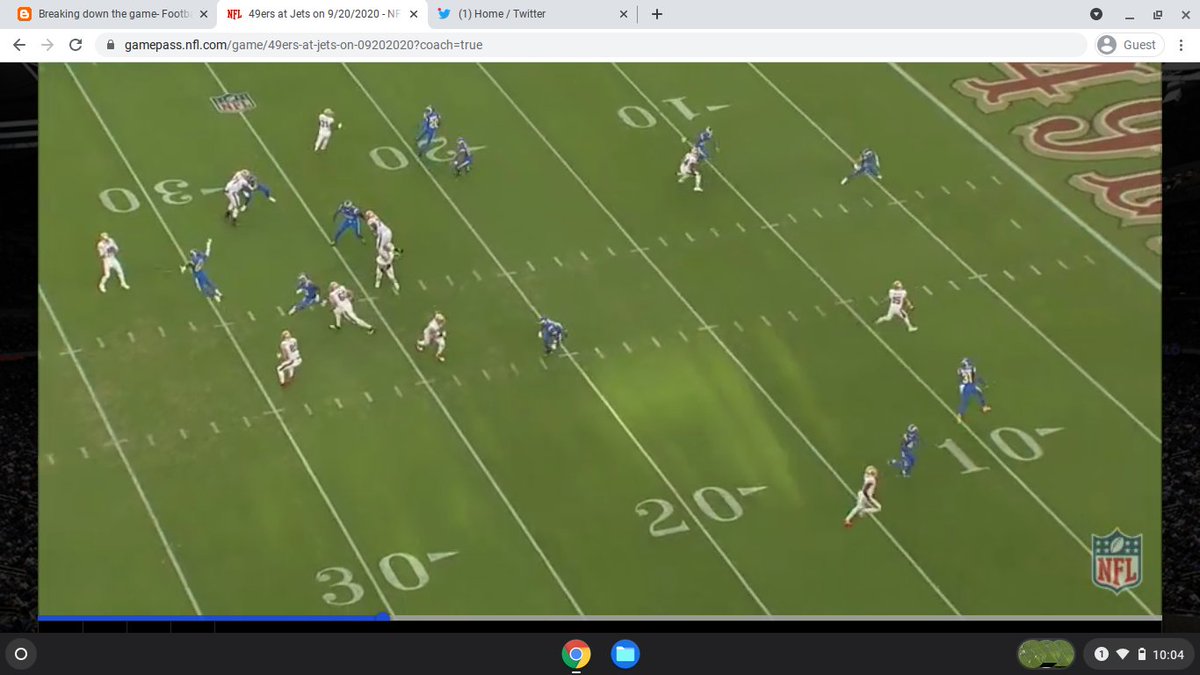Image resolution: width=1200 pixels, height=675 pixels.
Task: Open a new browser tab
Action: point(656,14)
